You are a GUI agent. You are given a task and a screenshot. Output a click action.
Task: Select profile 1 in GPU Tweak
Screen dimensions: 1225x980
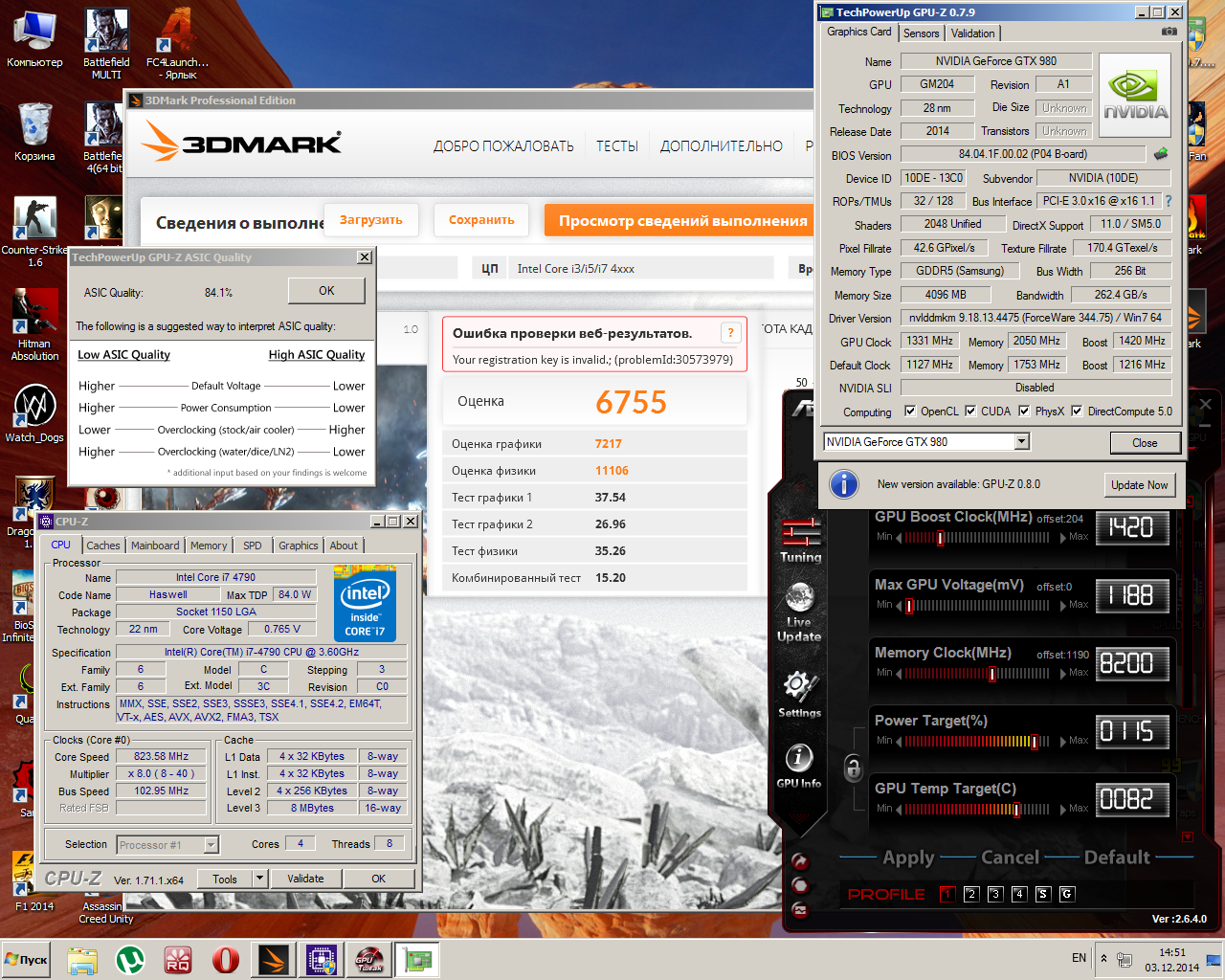tap(947, 894)
